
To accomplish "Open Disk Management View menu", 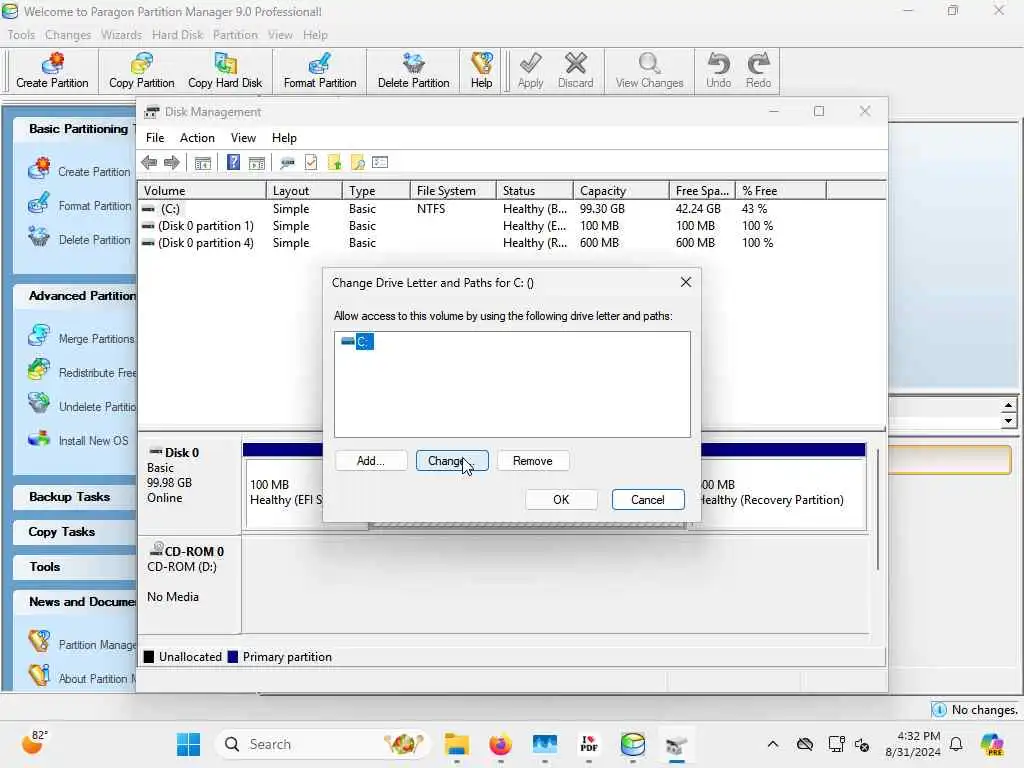I will [243, 138].
